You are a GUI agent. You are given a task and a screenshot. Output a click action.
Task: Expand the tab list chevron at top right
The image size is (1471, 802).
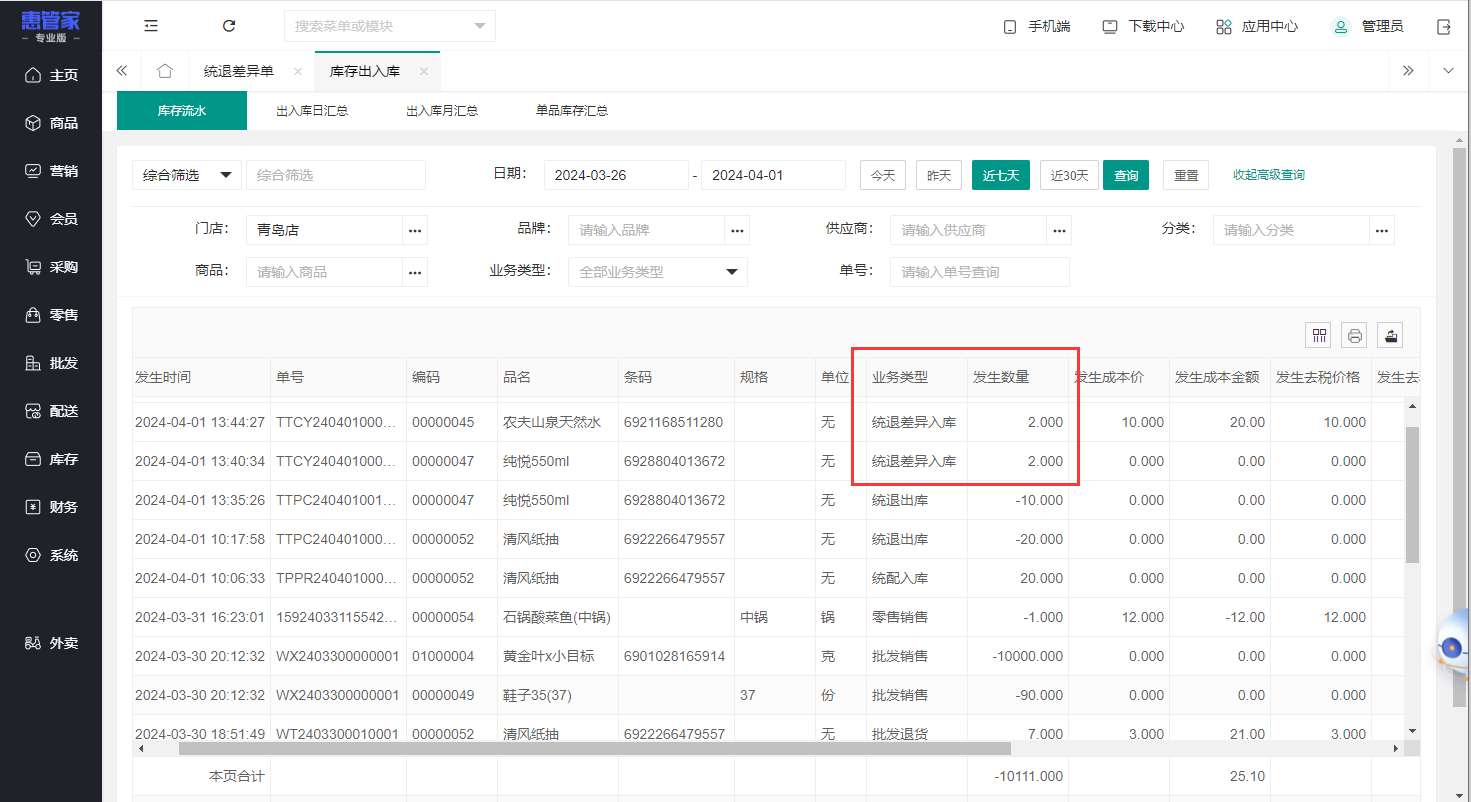tap(1448, 71)
